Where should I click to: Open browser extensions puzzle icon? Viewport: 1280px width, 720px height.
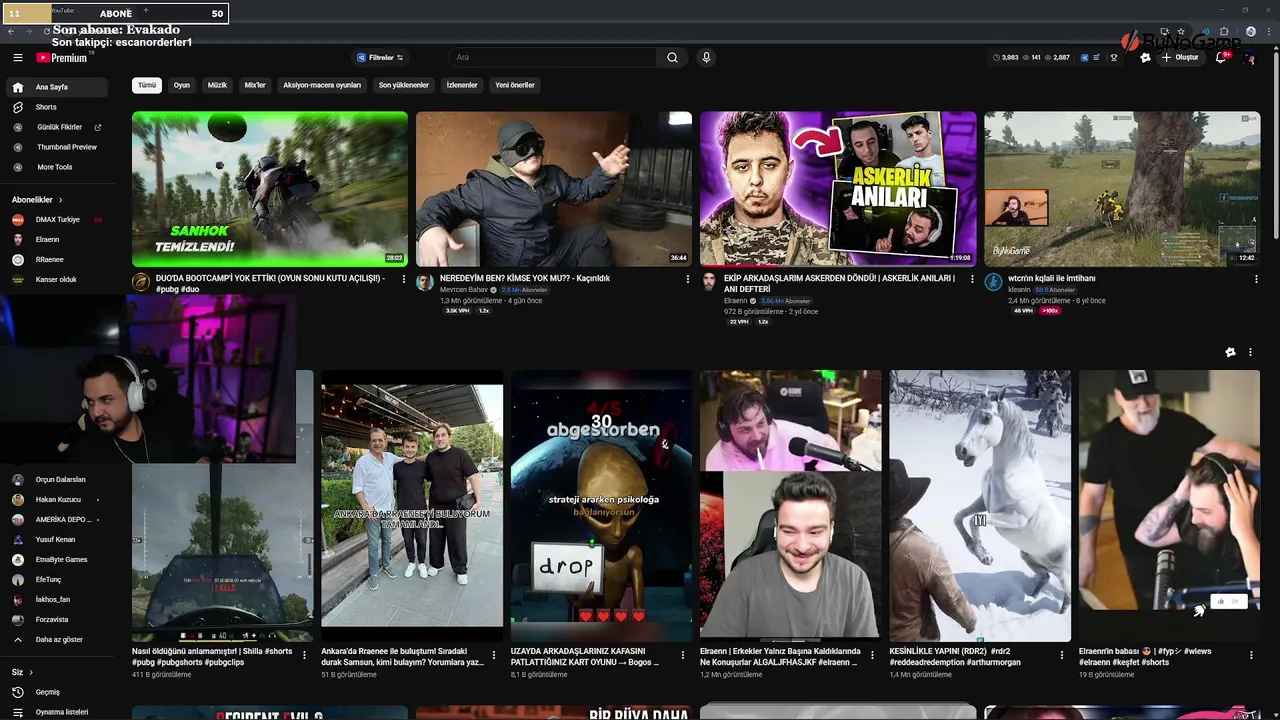[1225, 32]
